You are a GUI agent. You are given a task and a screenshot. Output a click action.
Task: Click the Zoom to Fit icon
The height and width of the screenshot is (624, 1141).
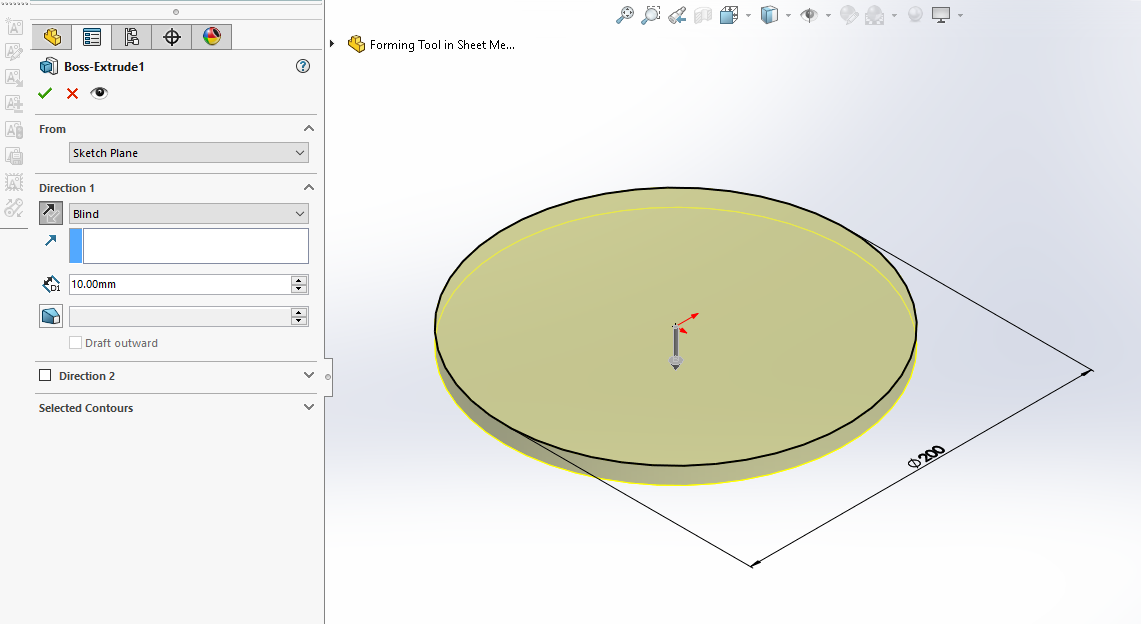[625, 15]
